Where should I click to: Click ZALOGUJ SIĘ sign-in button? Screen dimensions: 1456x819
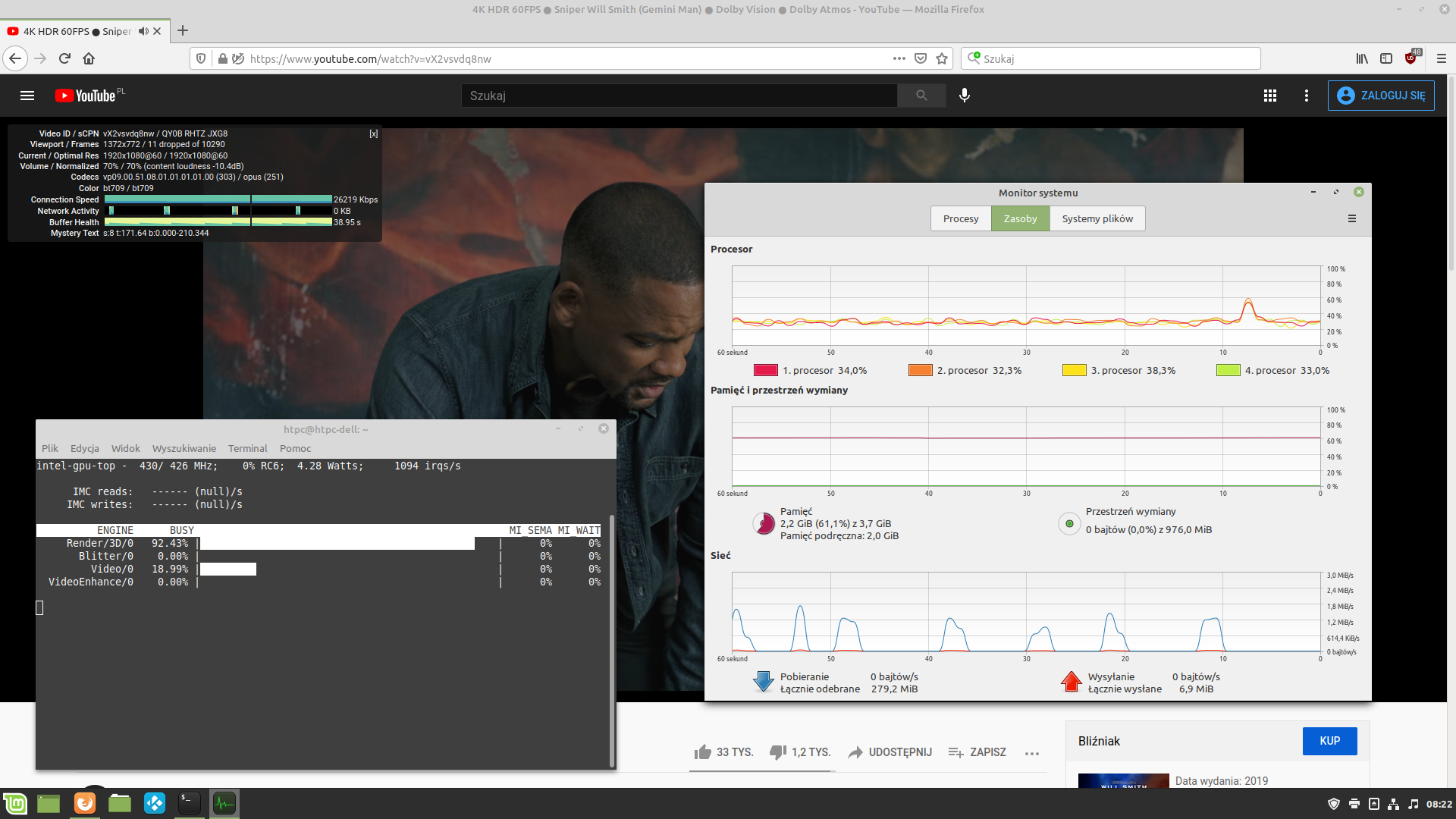1381,96
